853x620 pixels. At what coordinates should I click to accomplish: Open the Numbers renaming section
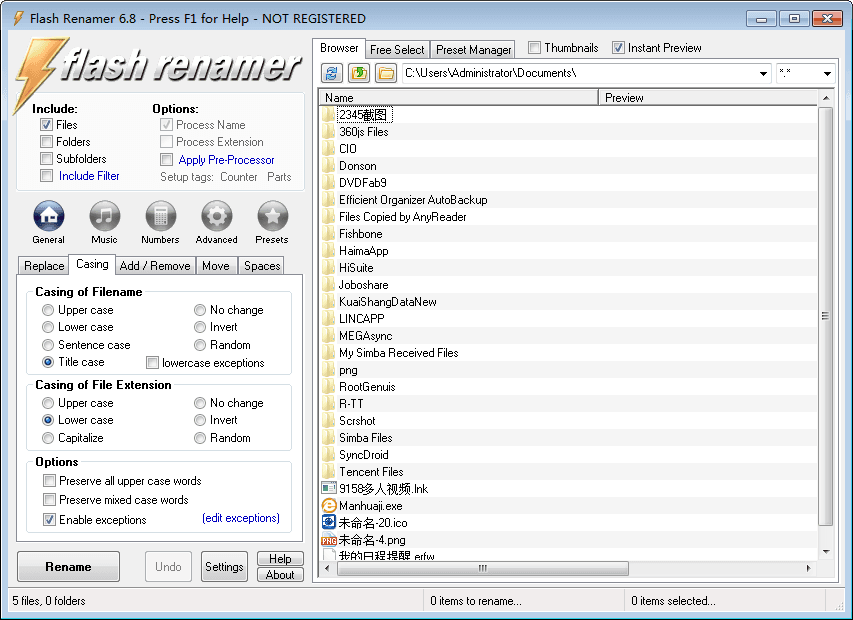(160, 216)
